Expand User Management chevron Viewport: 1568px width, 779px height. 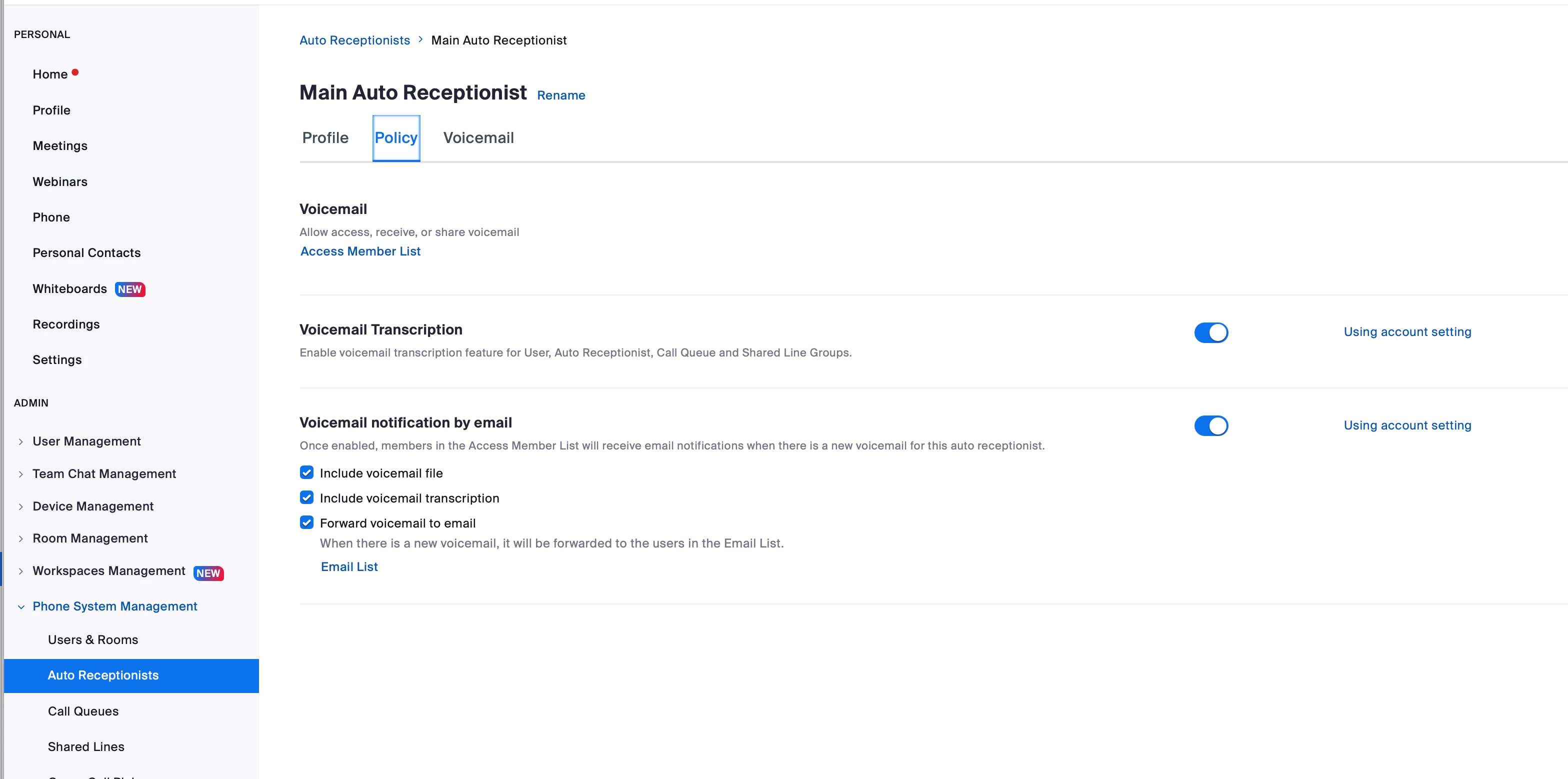tap(20, 441)
